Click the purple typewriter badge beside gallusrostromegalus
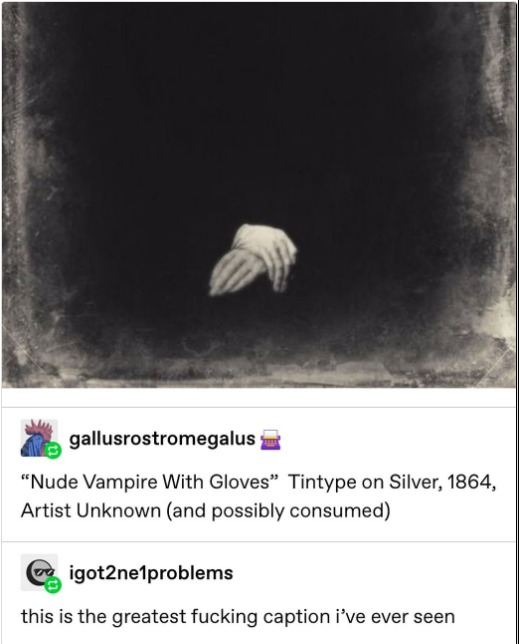Image resolution: width=519 pixels, height=644 pixels. pos(271,439)
